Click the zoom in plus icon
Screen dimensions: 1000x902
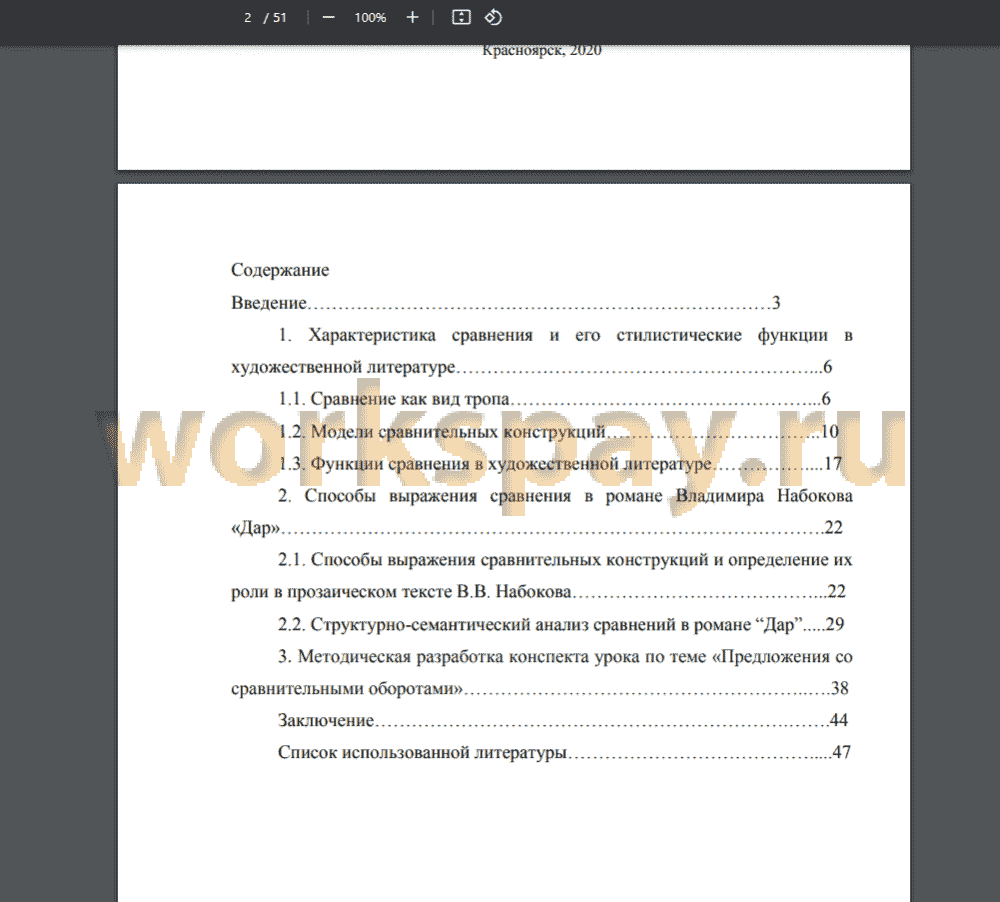tap(413, 17)
